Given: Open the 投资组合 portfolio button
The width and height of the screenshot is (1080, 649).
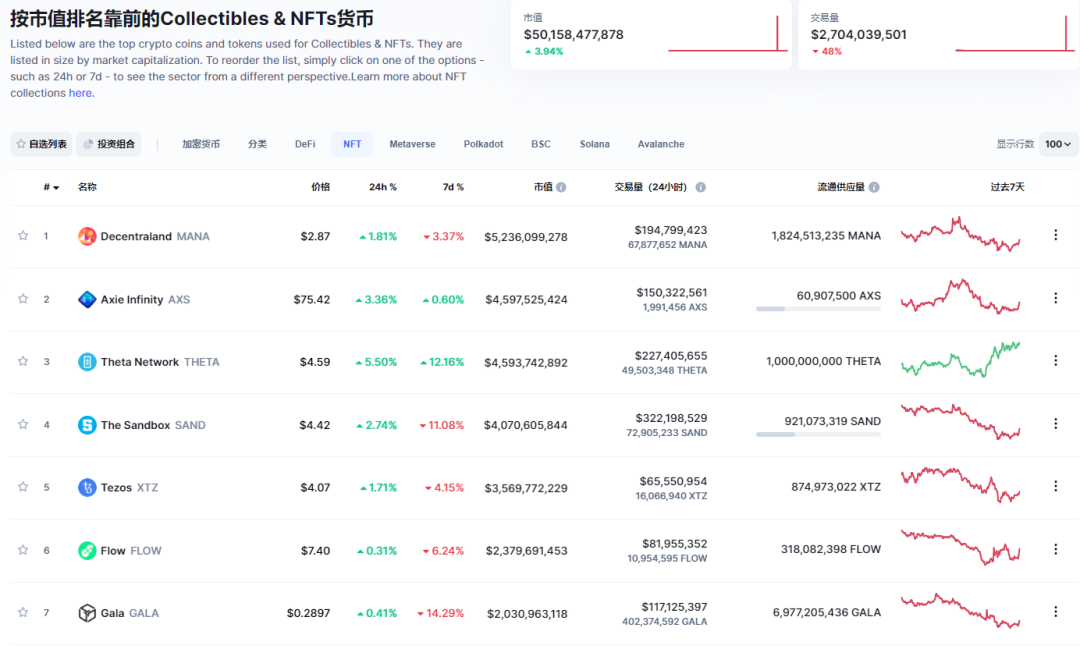Looking at the screenshot, I should click(x=109, y=144).
